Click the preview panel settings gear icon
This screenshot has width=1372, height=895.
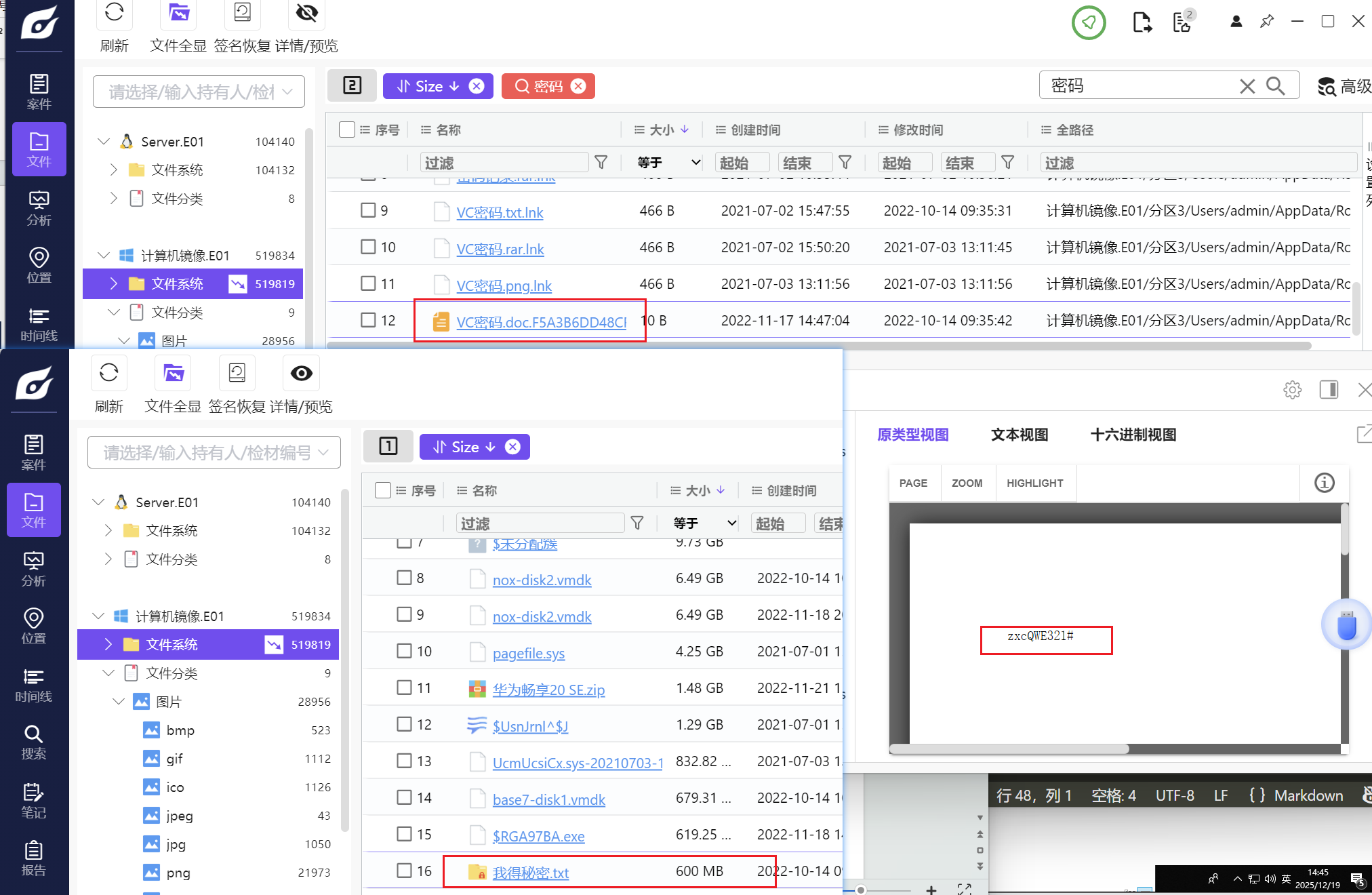pyautogui.click(x=1292, y=390)
